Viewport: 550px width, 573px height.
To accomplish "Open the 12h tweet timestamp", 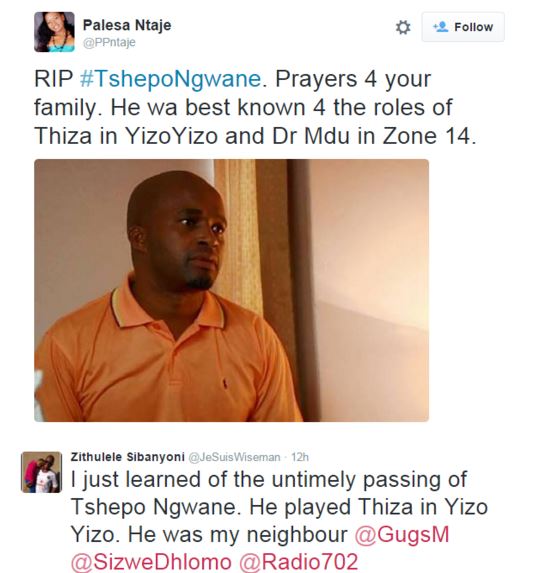I will (x=300, y=457).
